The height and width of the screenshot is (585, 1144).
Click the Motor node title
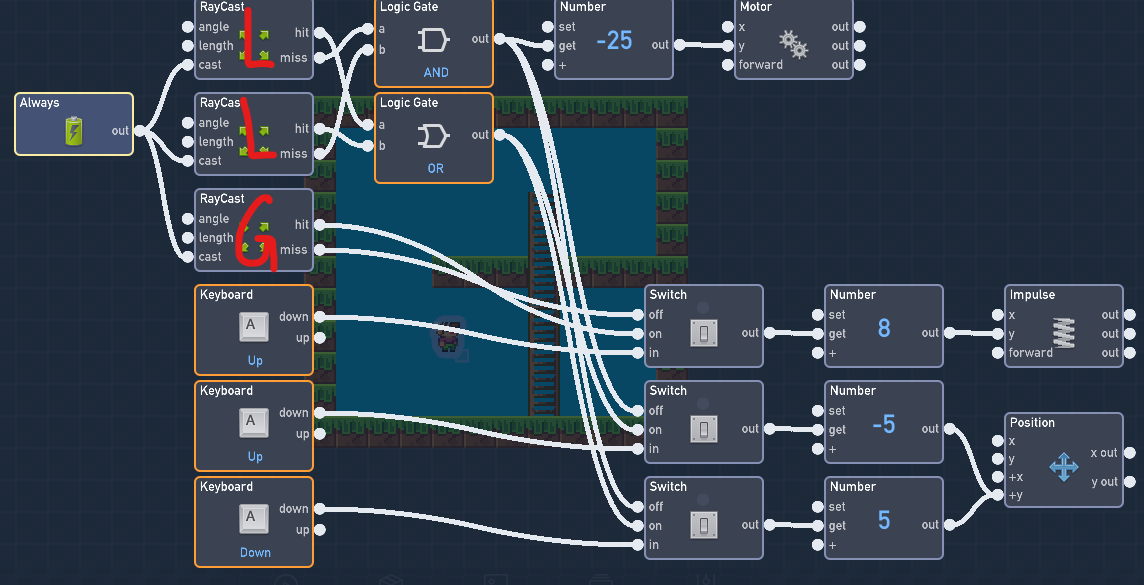756,7
